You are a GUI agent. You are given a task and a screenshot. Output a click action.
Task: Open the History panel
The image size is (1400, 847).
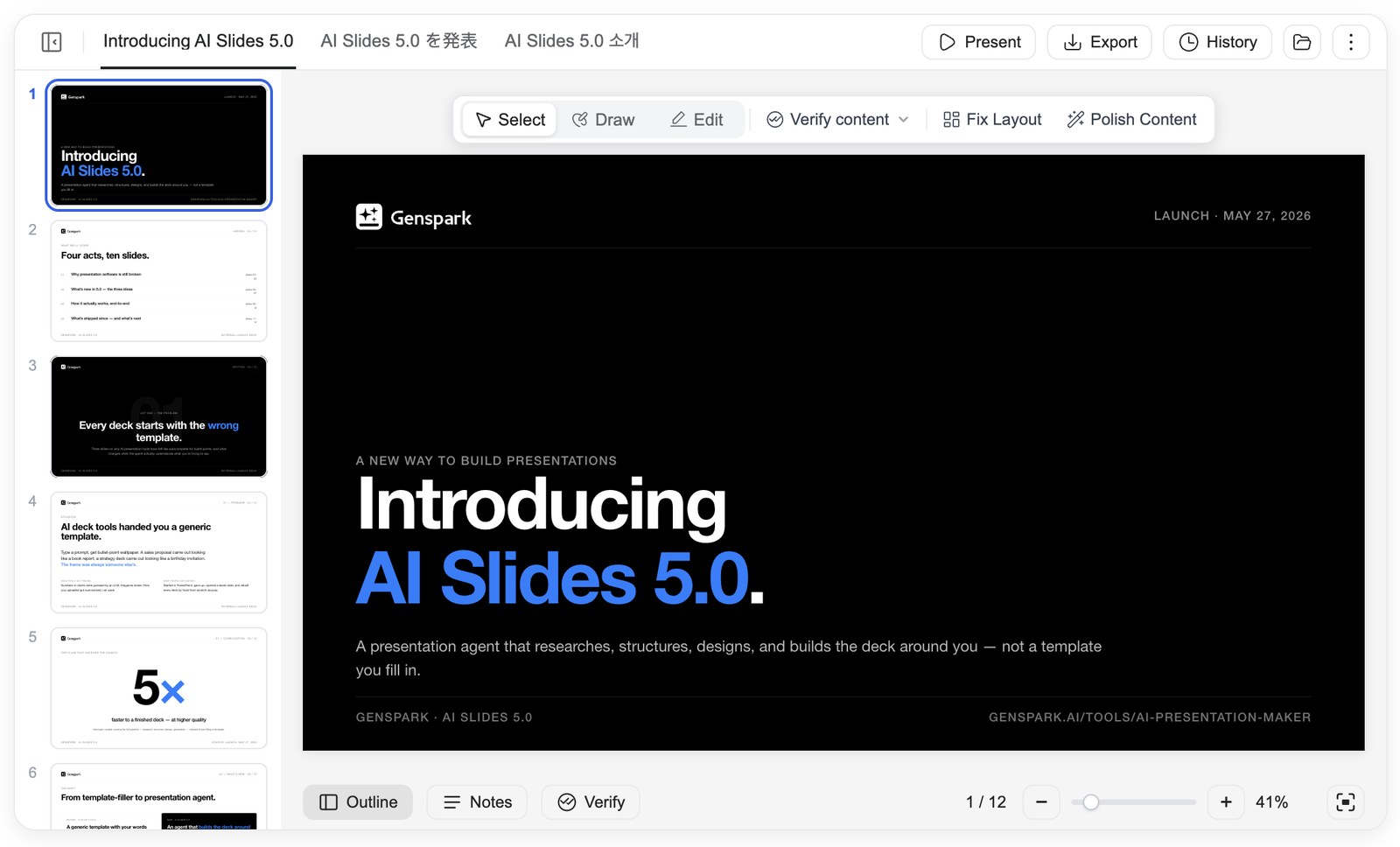[x=1217, y=42]
